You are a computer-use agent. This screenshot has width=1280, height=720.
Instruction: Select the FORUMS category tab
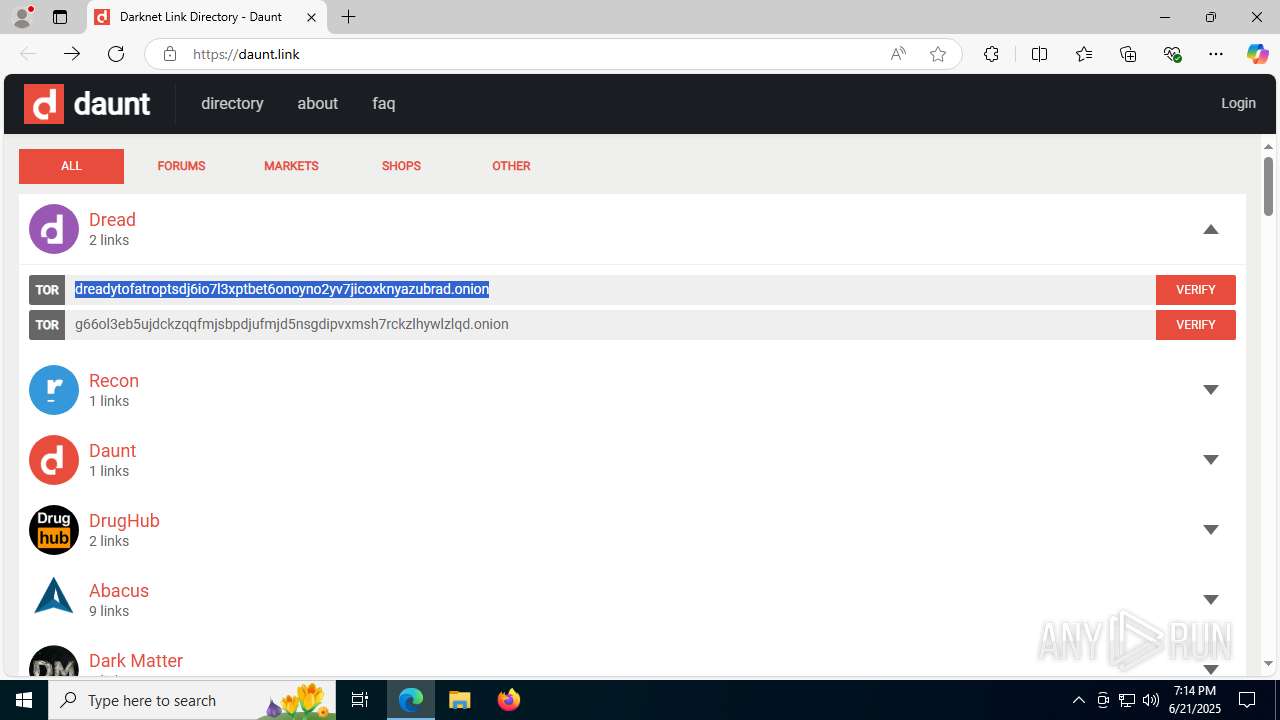point(181,166)
